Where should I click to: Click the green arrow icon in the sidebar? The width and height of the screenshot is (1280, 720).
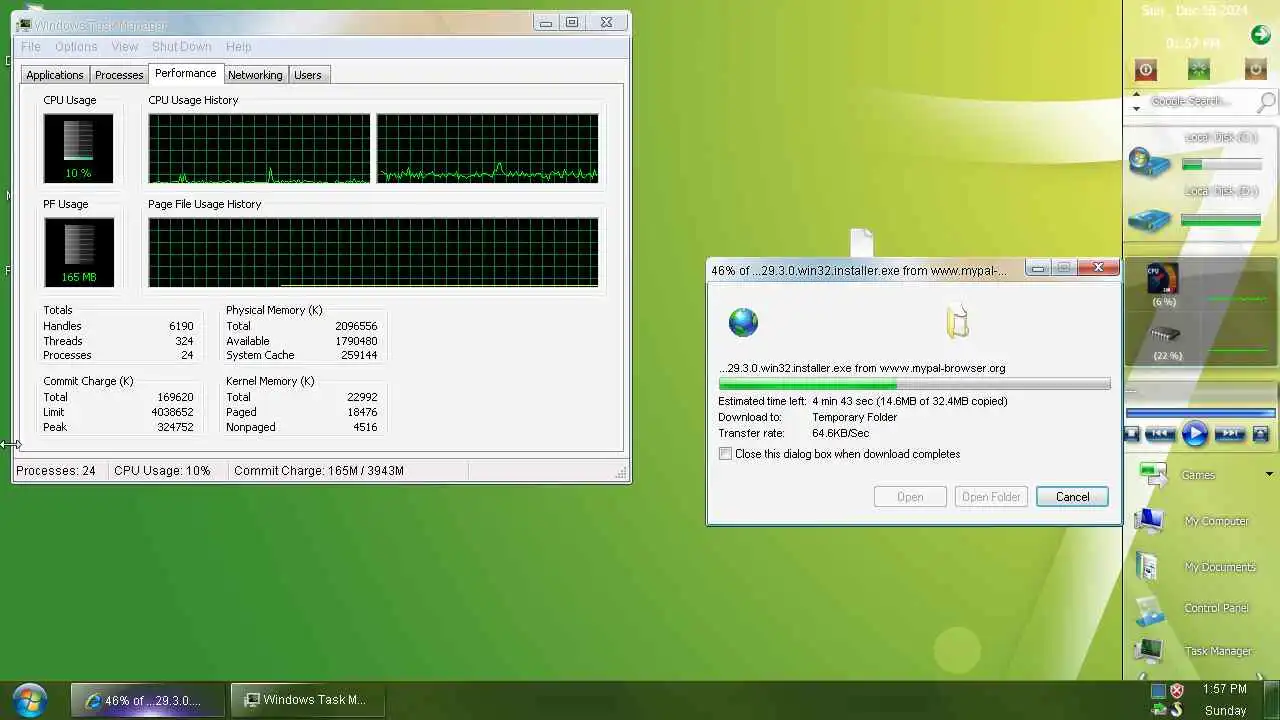1260,36
